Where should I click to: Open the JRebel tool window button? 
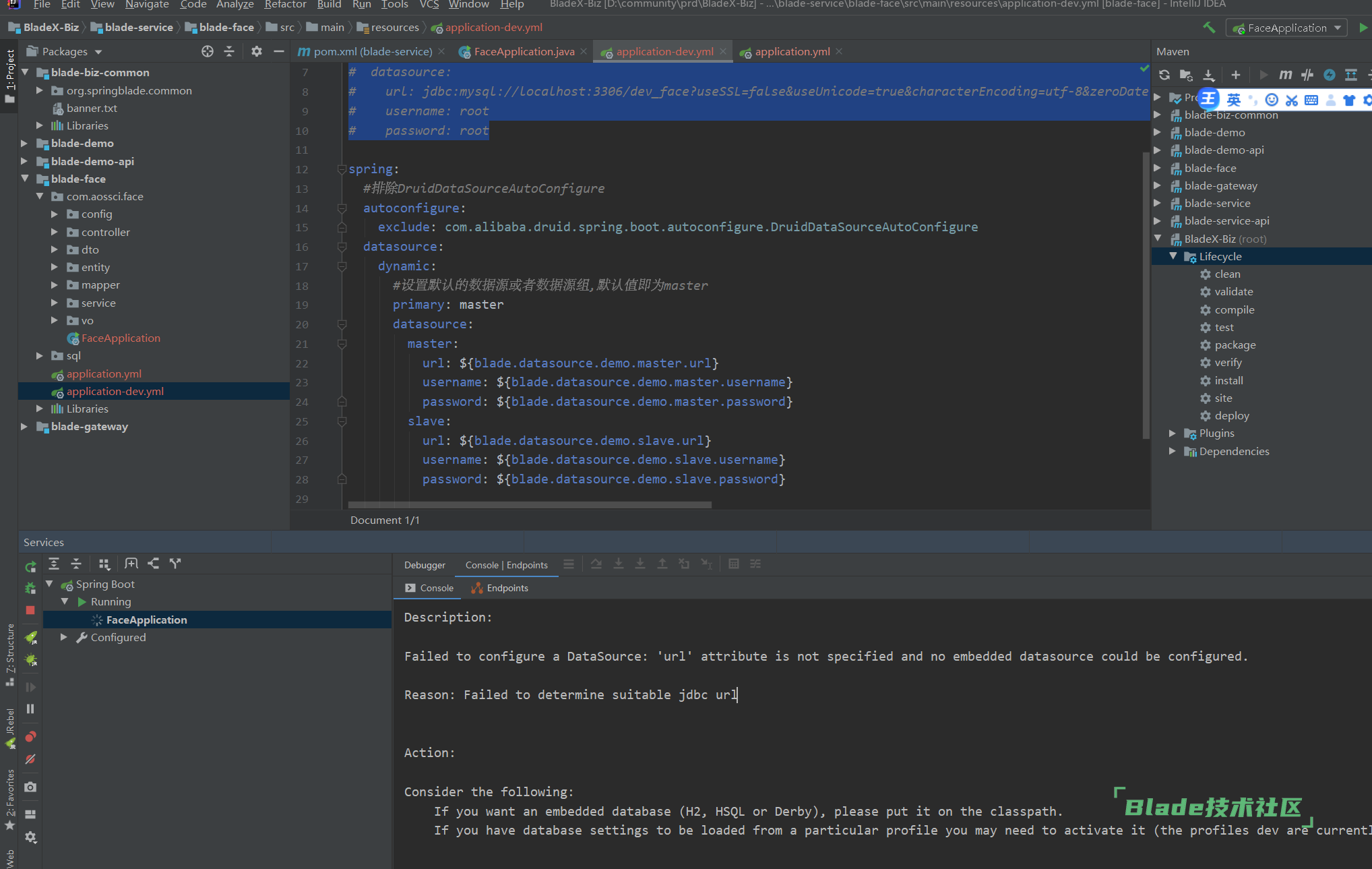(x=9, y=728)
